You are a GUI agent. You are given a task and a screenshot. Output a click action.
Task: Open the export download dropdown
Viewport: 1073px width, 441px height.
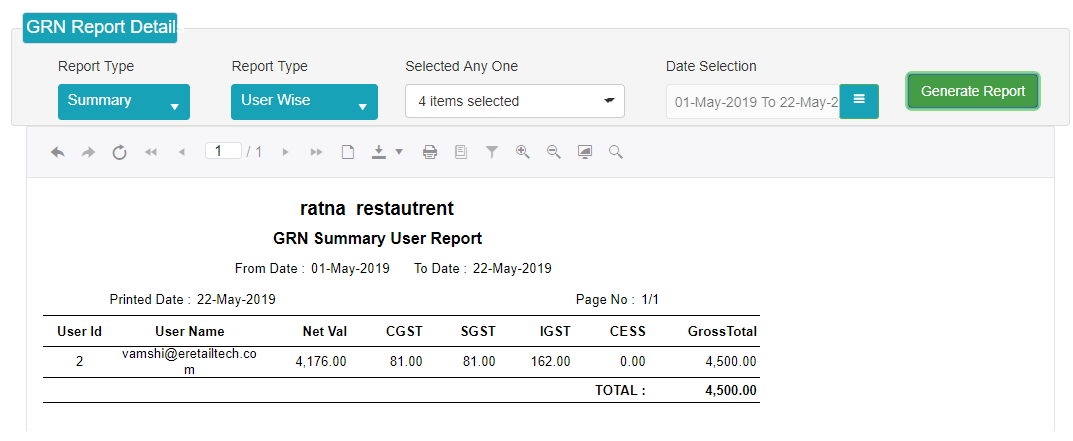387,152
